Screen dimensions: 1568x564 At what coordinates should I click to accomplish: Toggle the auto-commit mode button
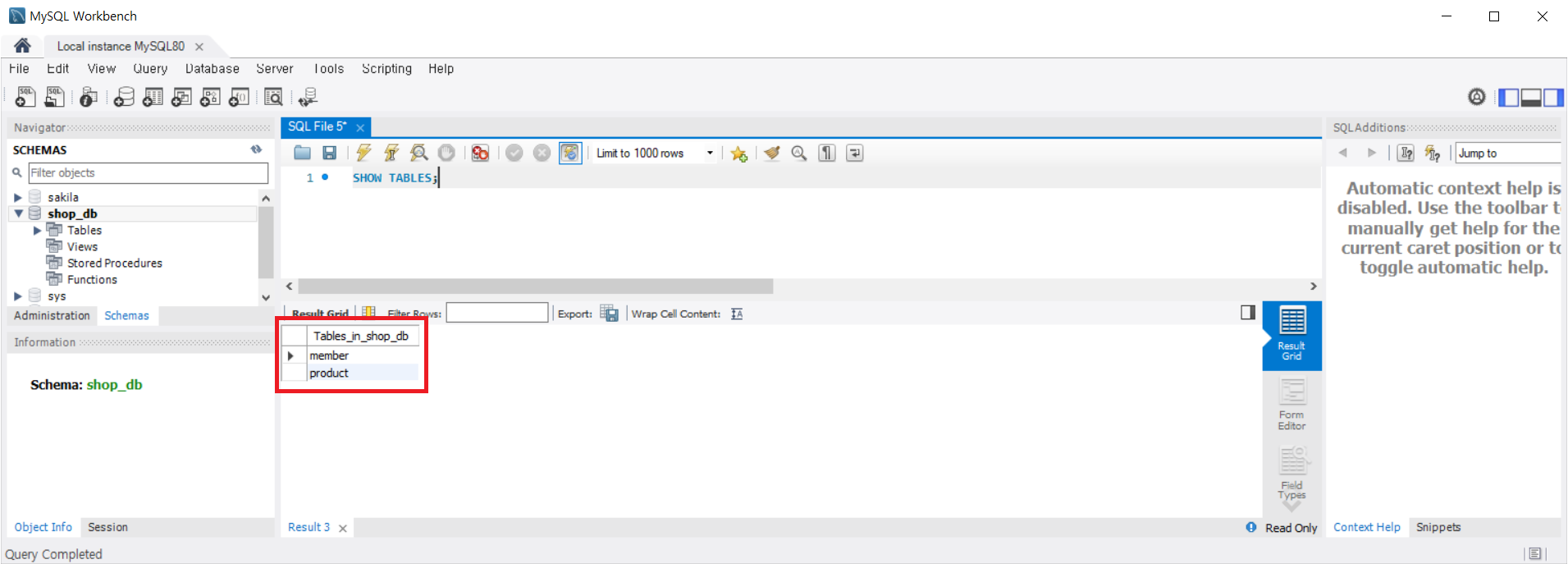pos(570,153)
